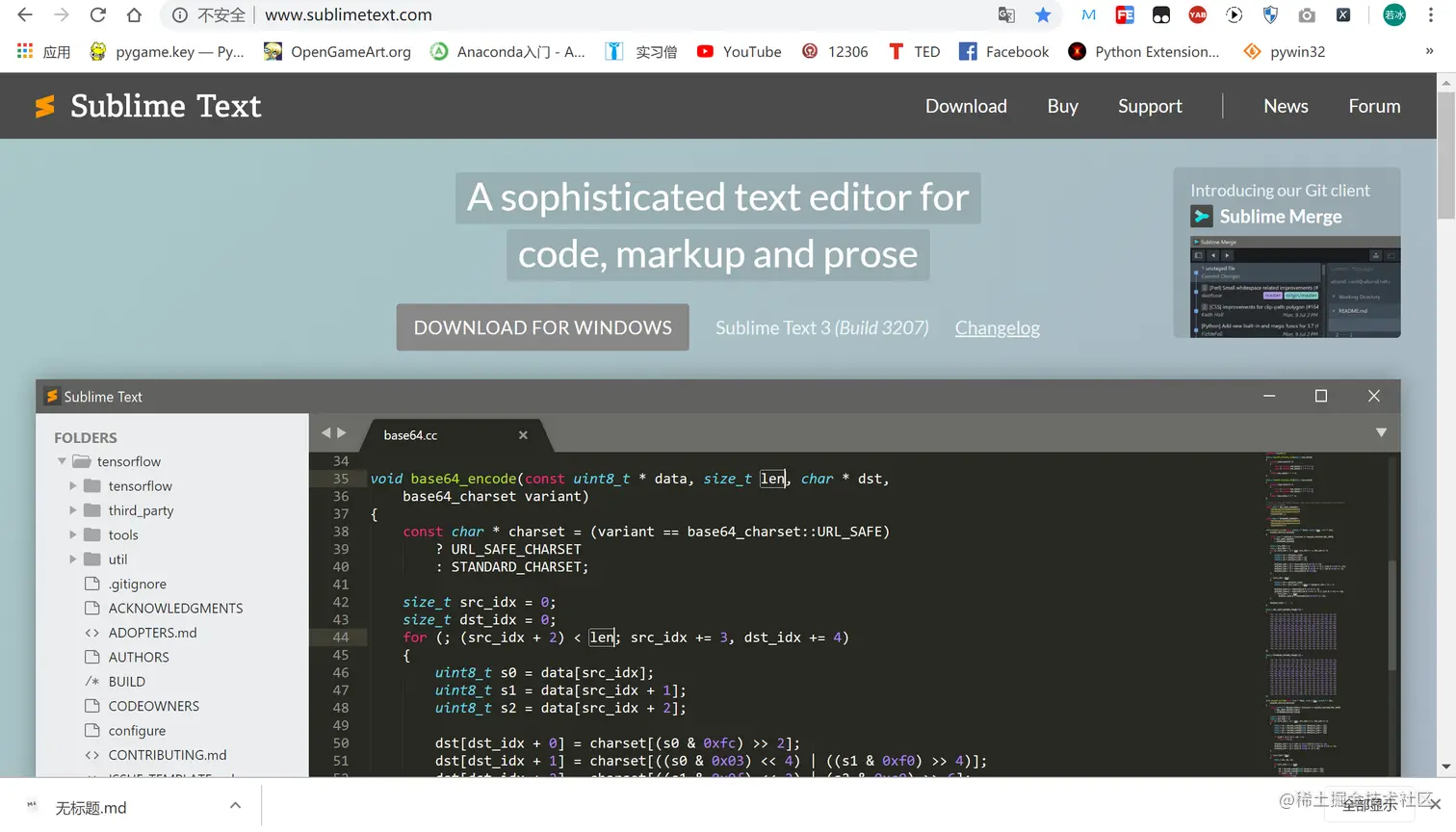
Task: Open the YouTube bookmark
Action: pos(739,51)
